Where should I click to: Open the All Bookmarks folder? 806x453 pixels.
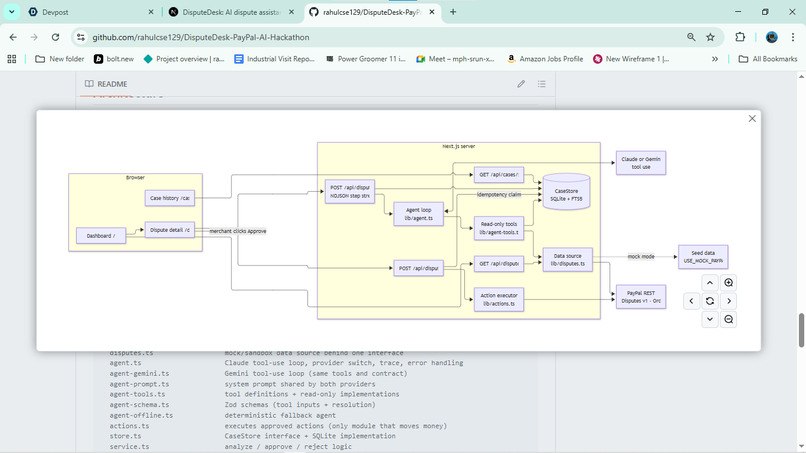(x=768, y=59)
